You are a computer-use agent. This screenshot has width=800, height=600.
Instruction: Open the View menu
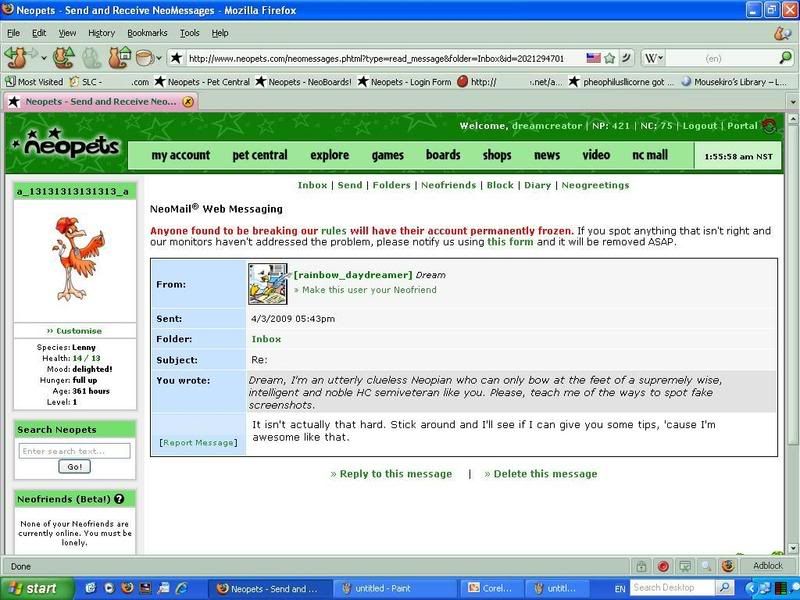tap(67, 33)
